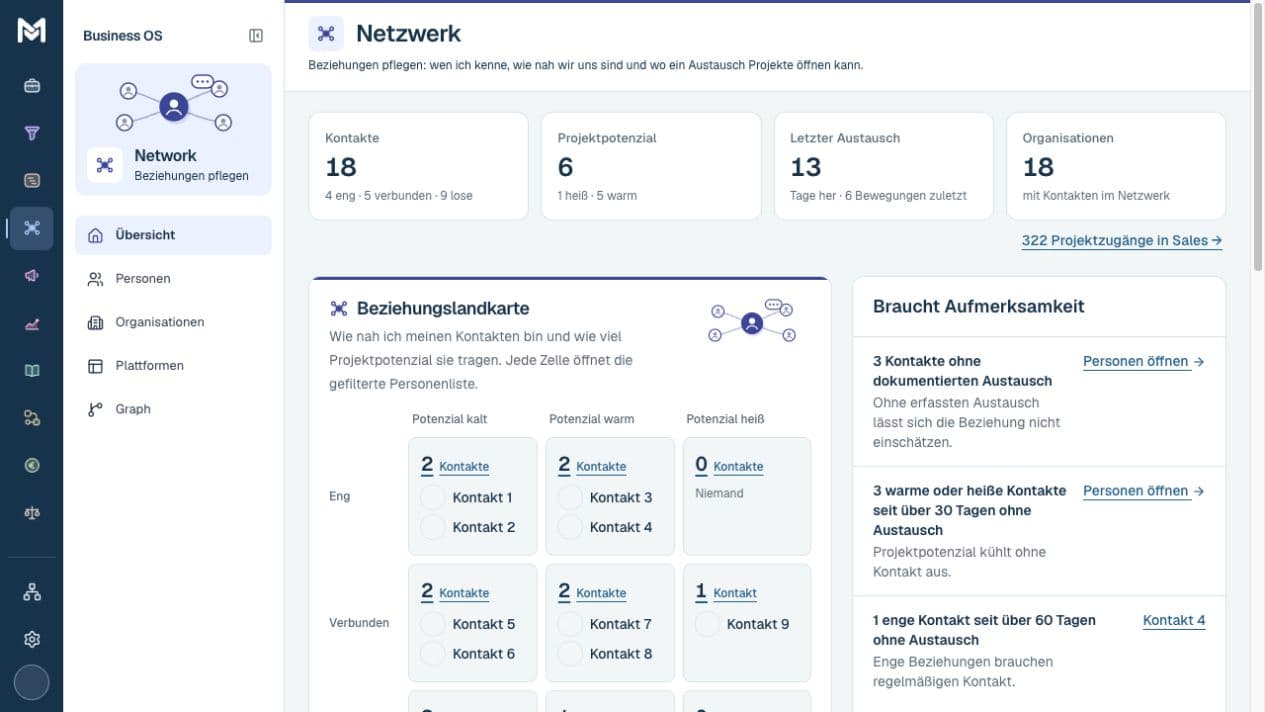Open the megaphone marketing icon in the left rail
The height and width of the screenshot is (712, 1265).
click(31, 275)
